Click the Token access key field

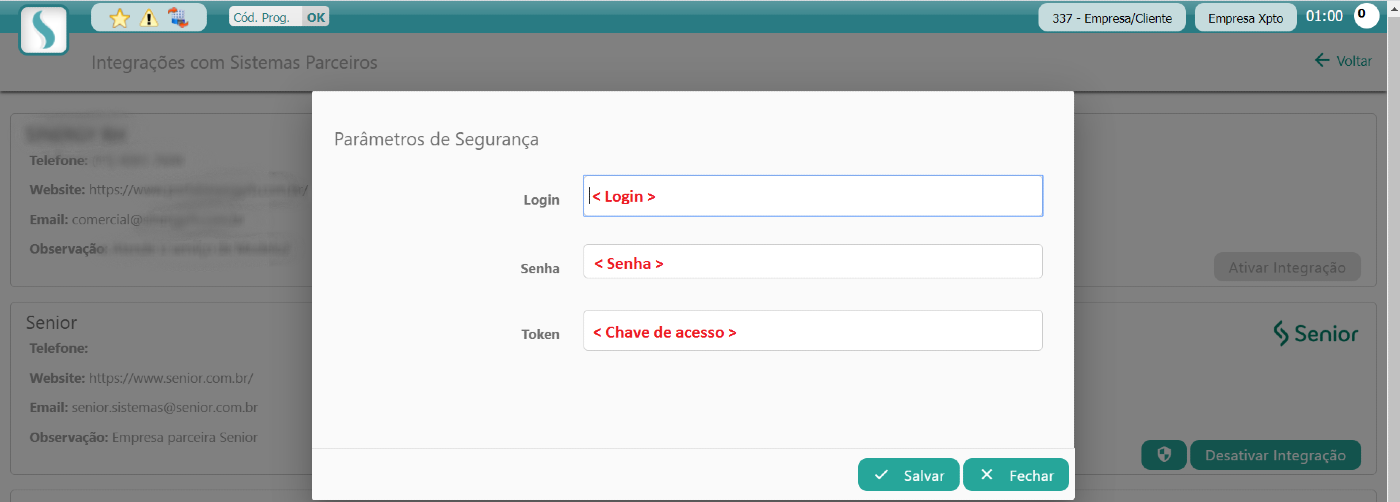812,331
